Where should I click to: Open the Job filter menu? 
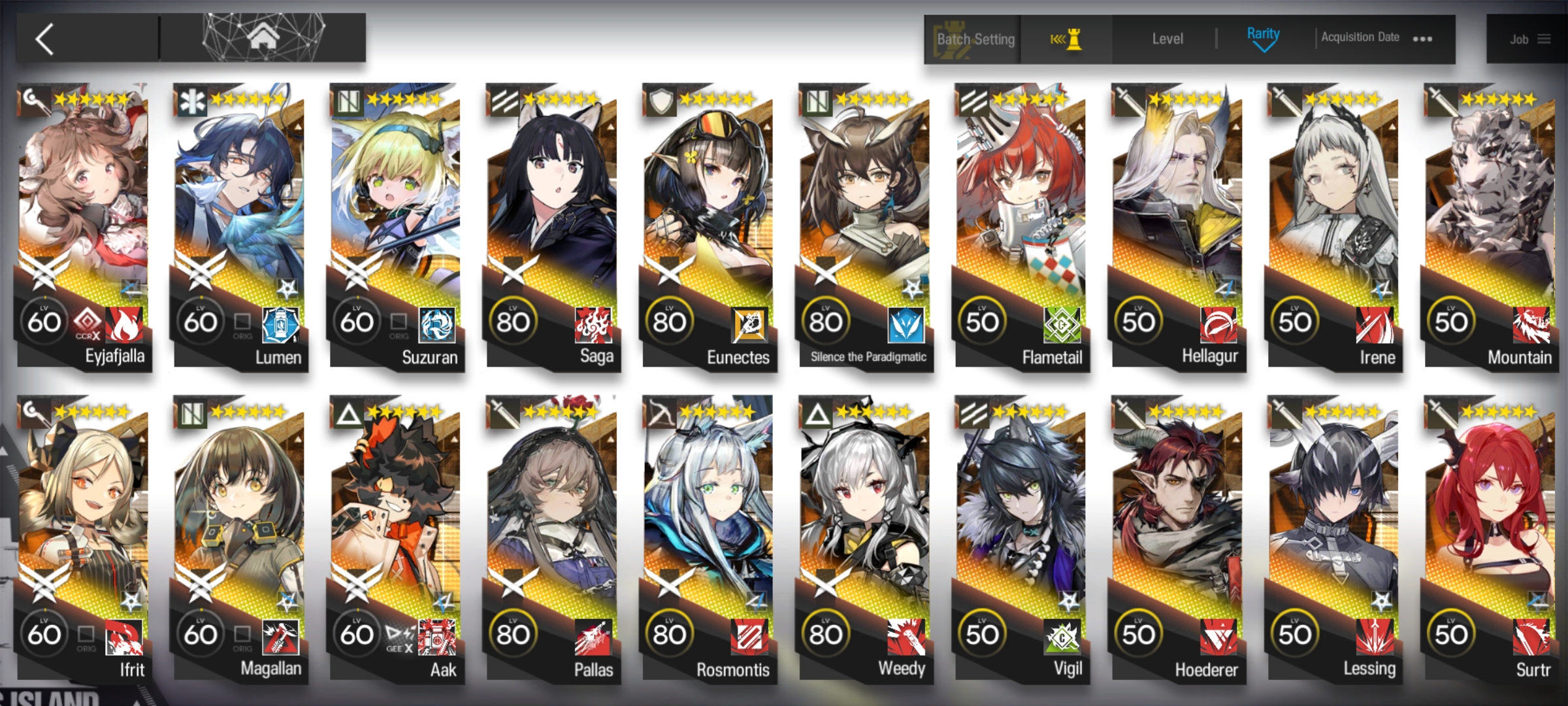click(x=1527, y=39)
